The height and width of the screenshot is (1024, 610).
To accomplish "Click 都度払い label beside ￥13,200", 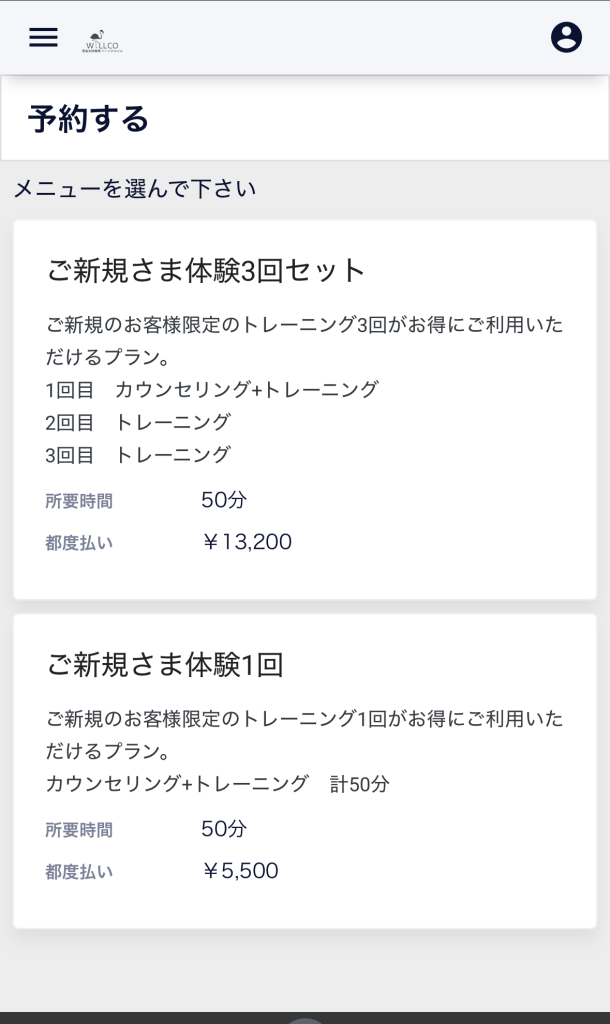I will click(79, 543).
